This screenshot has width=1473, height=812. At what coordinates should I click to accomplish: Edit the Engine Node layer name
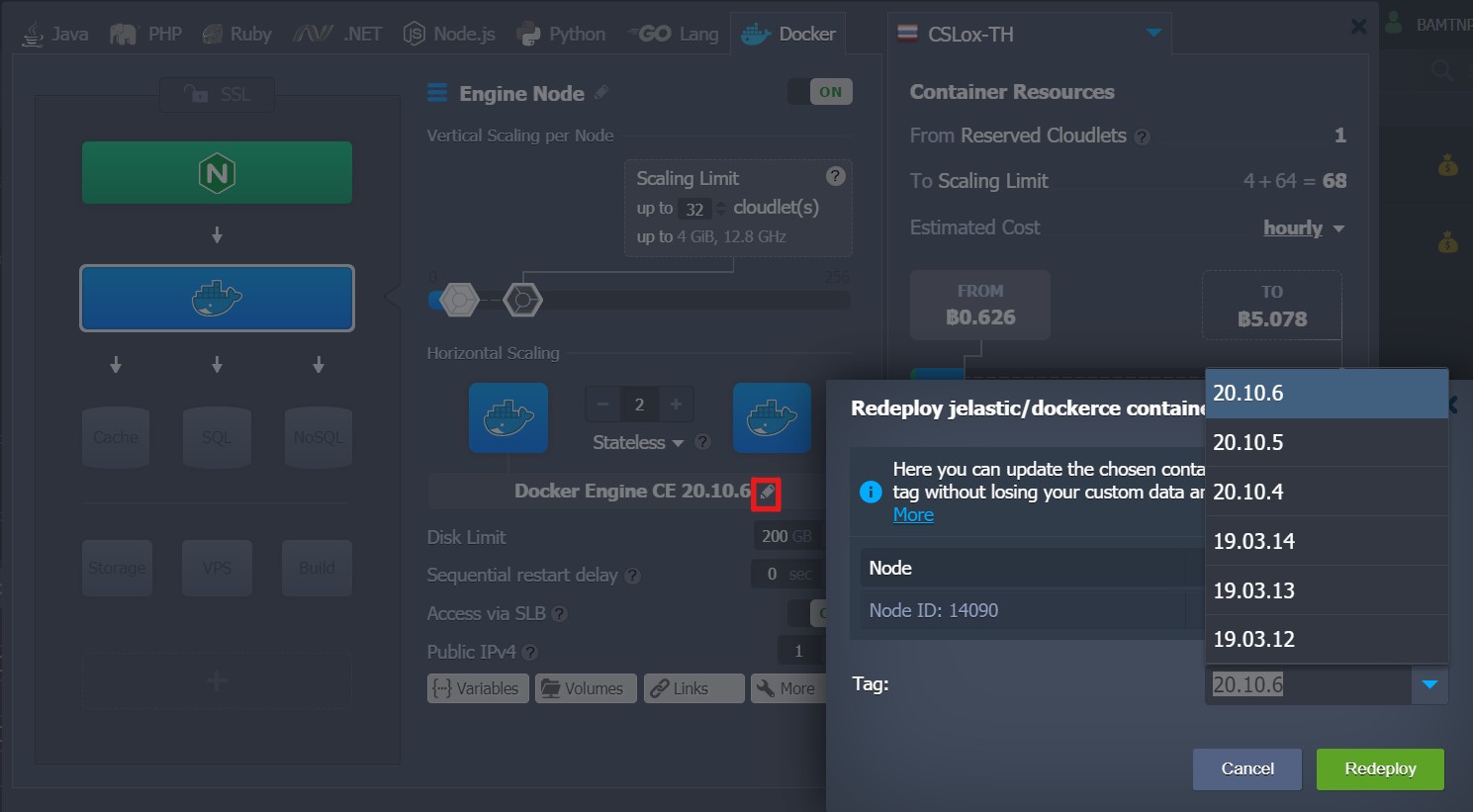601,93
